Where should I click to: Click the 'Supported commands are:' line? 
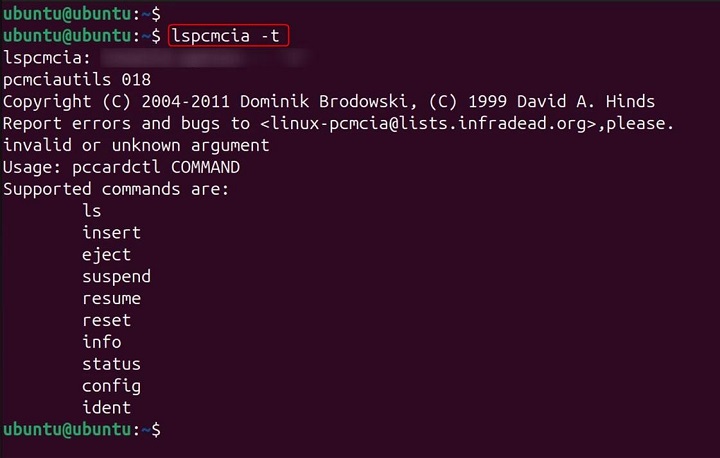point(116,189)
